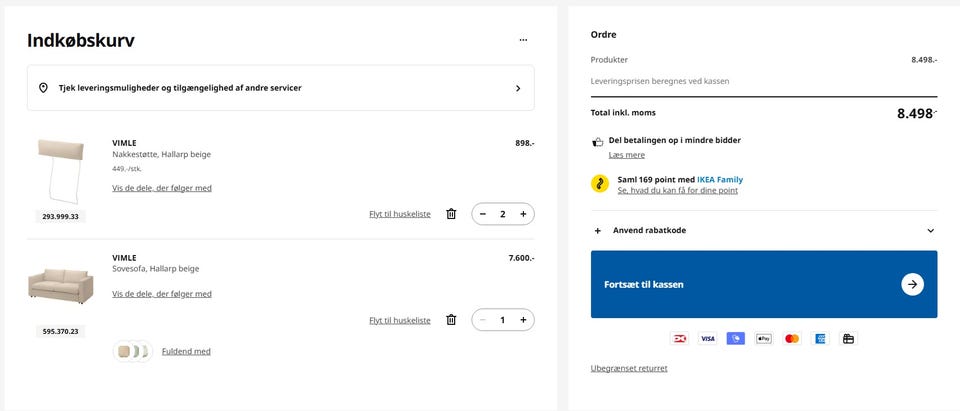Click the Visa payment icon
The width and height of the screenshot is (960, 411).
707,339
